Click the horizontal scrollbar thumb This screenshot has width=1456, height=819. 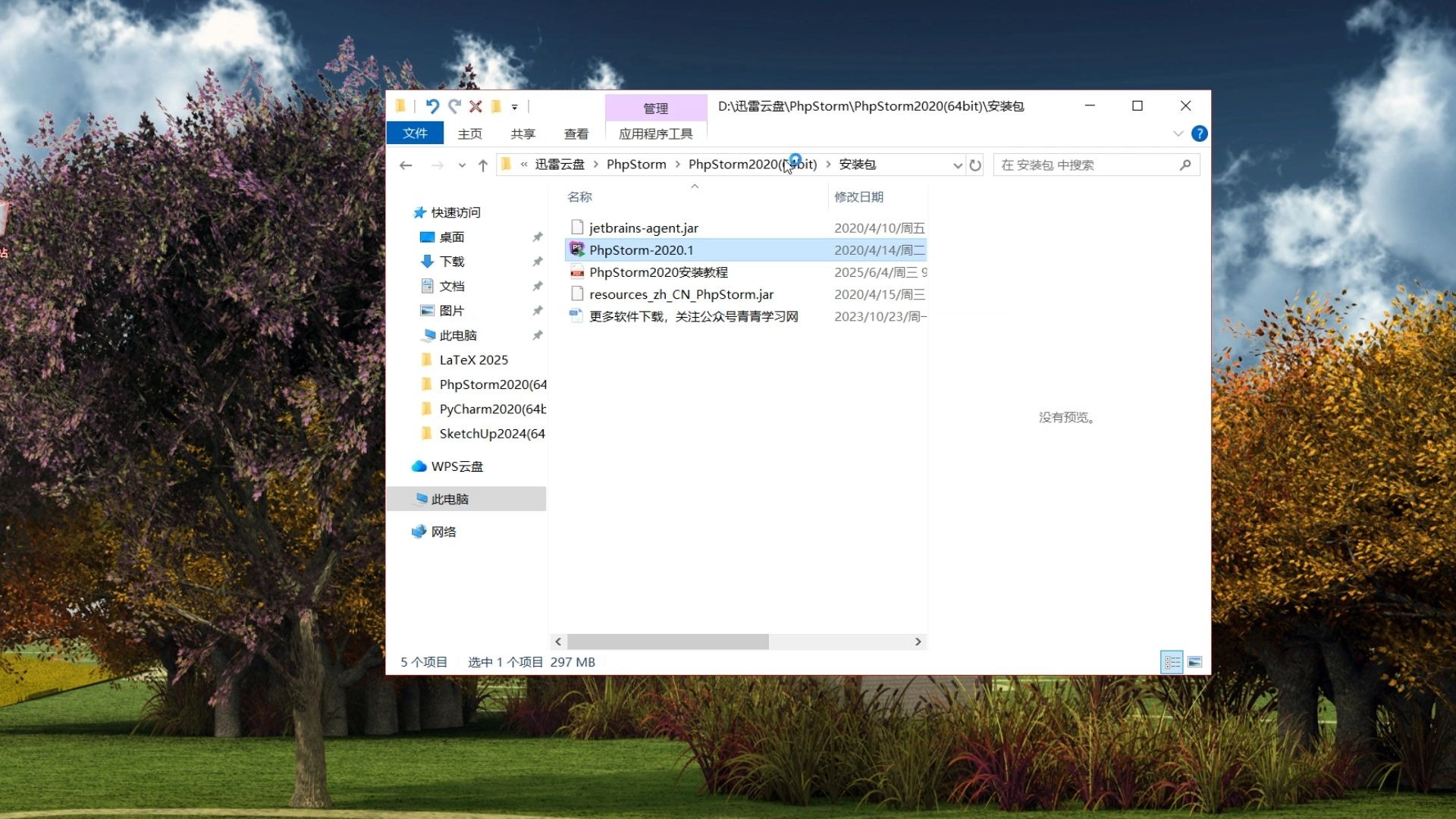pos(668,642)
